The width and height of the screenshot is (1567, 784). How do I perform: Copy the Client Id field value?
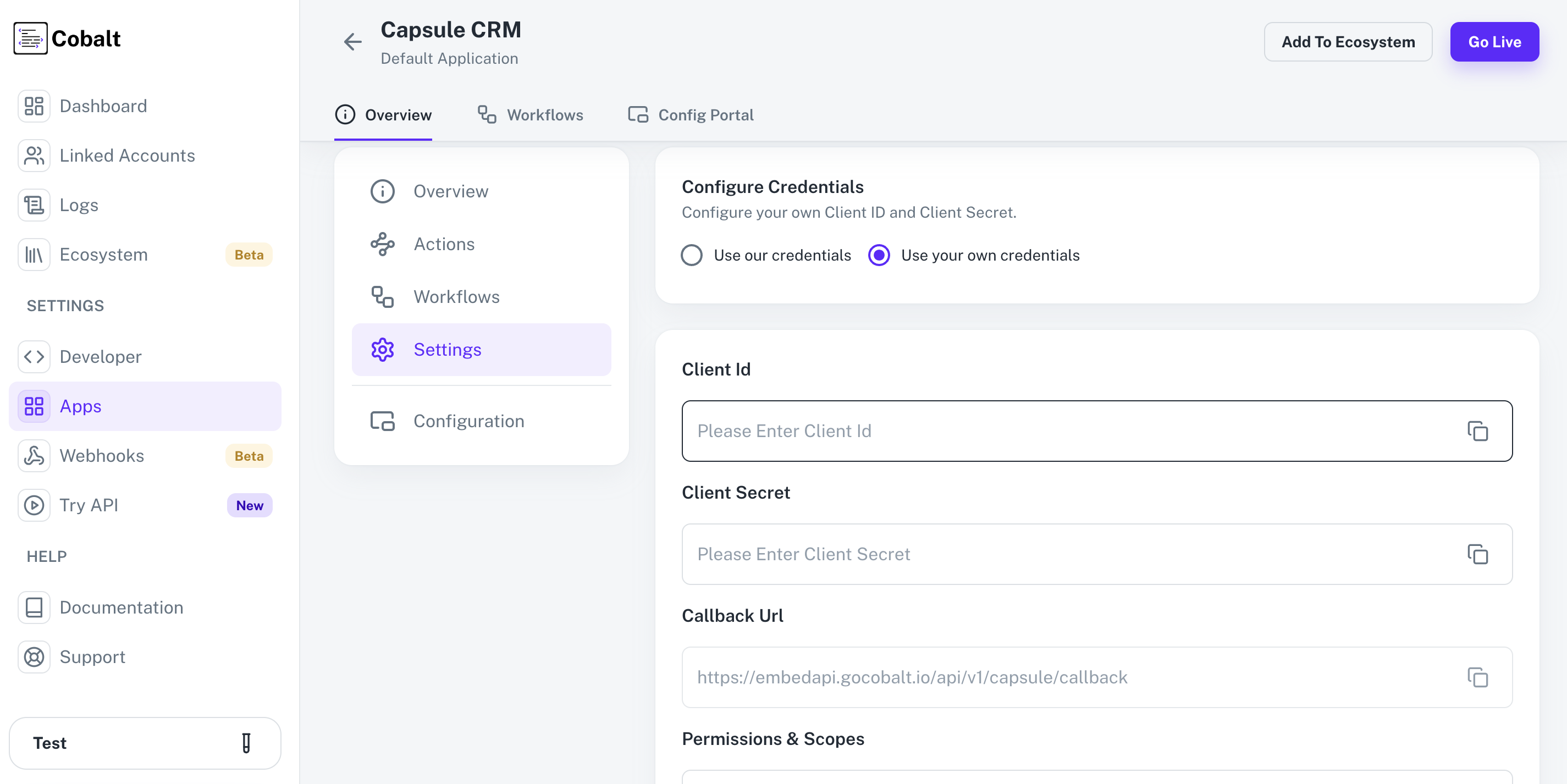click(1478, 431)
